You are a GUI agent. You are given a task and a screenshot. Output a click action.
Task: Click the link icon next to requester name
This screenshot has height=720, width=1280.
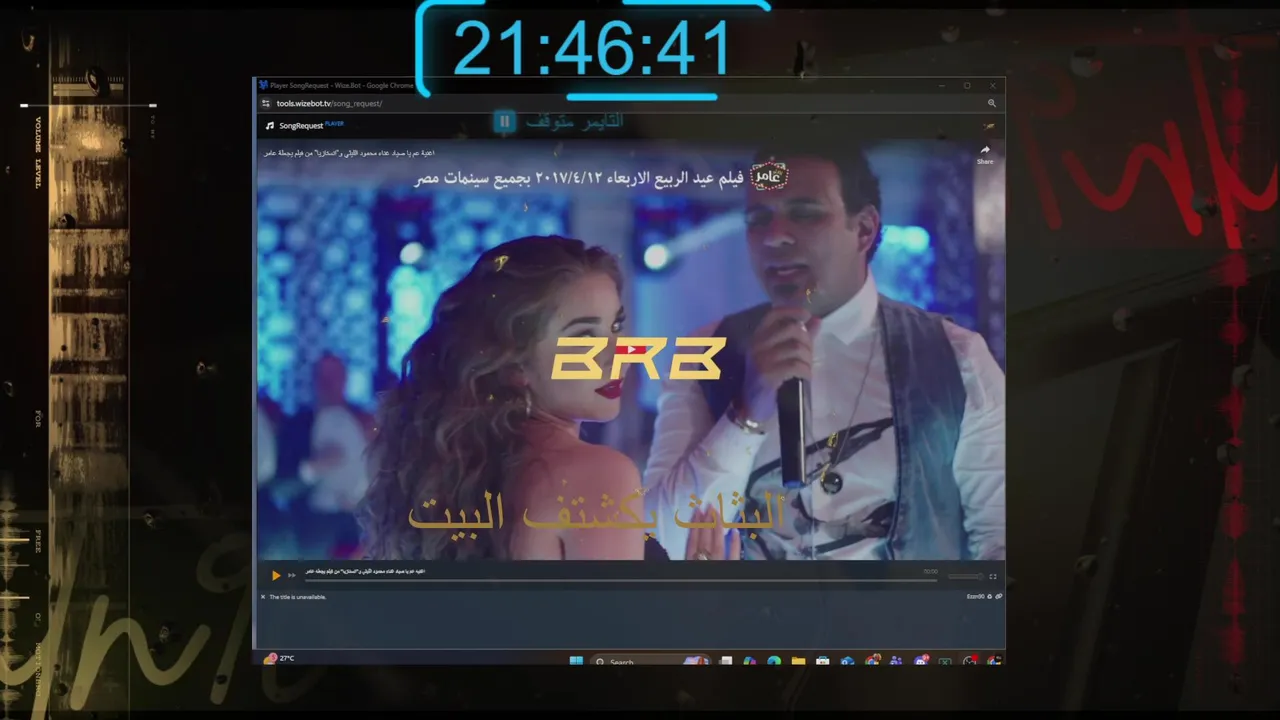coord(999,597)
